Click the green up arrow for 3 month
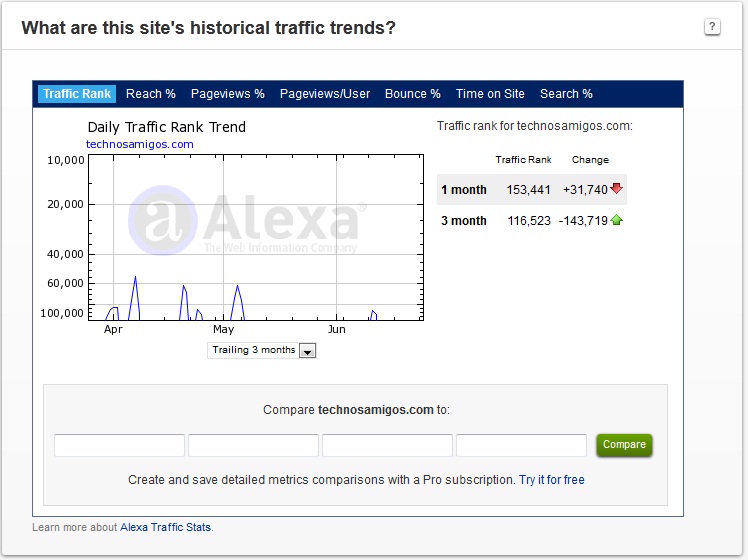This screenshot has width=748, height=560. coord(616,220)
